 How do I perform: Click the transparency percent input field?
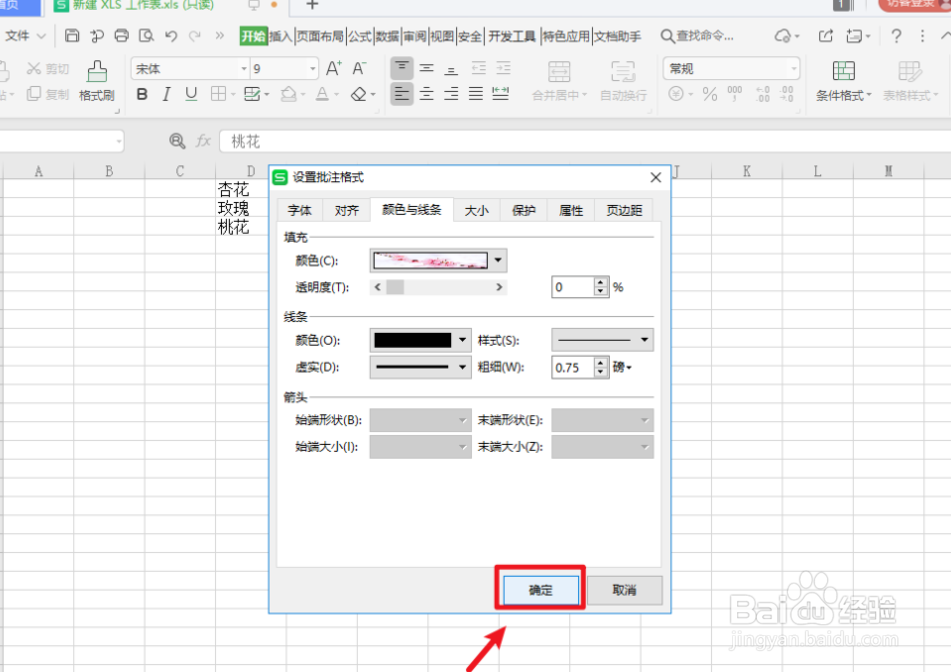click(573, 287)
